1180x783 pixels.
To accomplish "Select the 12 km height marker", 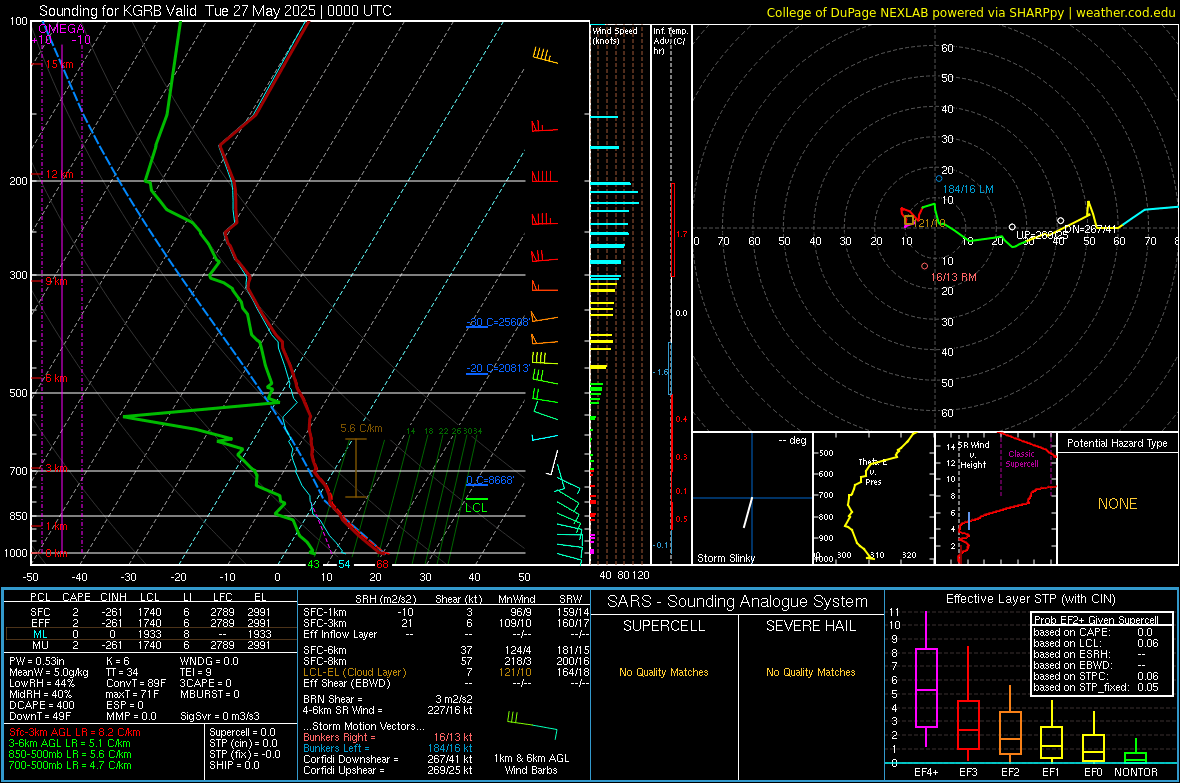I will point(59,175).
